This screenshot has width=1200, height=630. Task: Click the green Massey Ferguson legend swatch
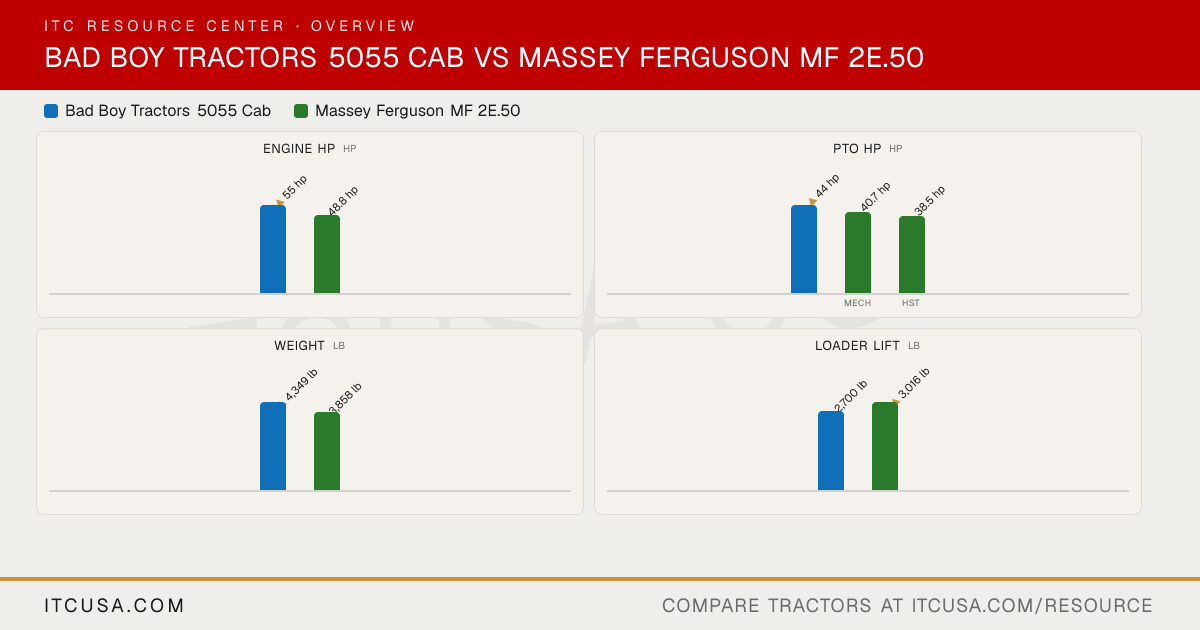pyautogui.click(x=301, y=111)
